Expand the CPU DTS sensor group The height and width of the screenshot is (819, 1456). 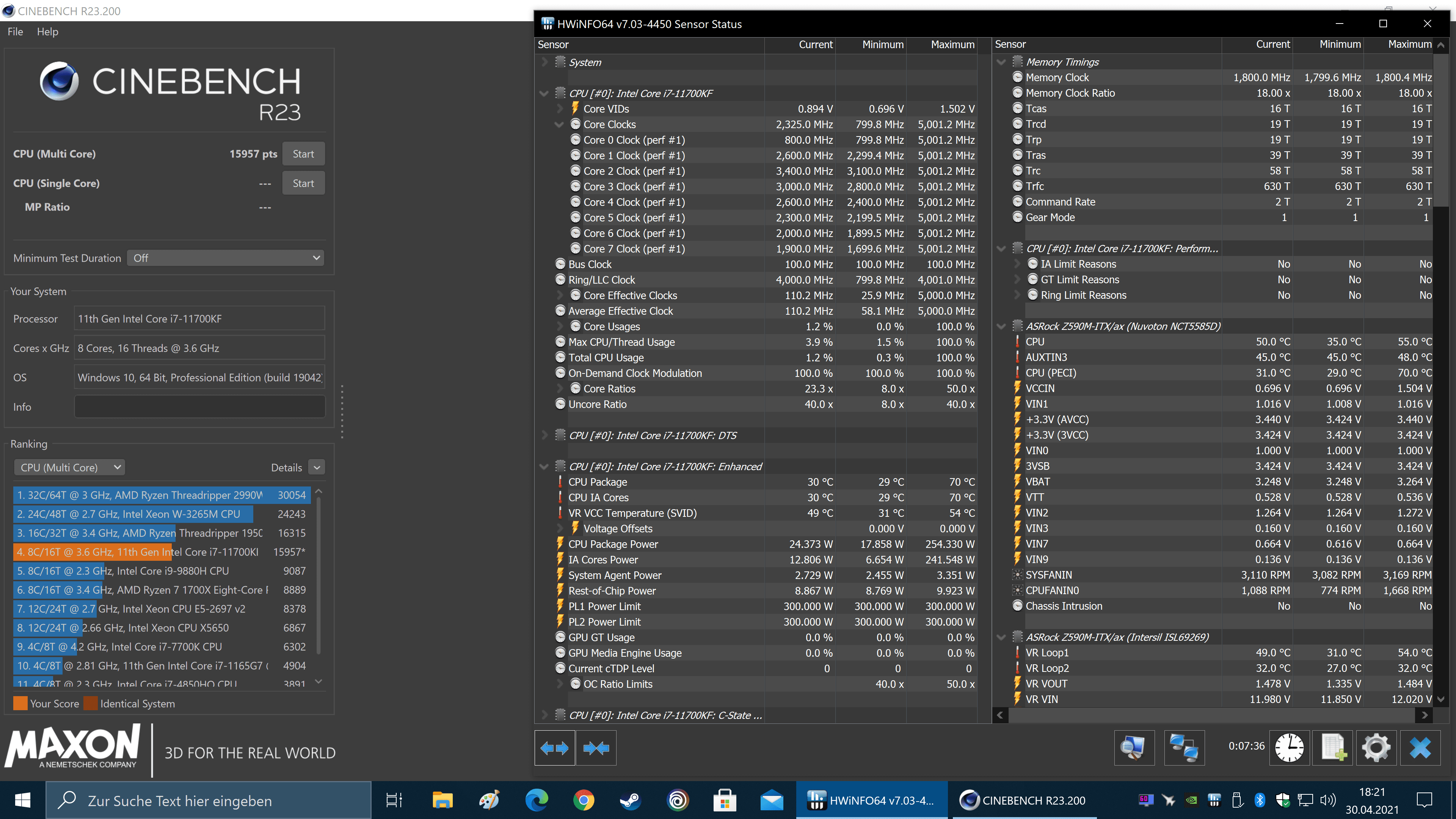(544, 435)
